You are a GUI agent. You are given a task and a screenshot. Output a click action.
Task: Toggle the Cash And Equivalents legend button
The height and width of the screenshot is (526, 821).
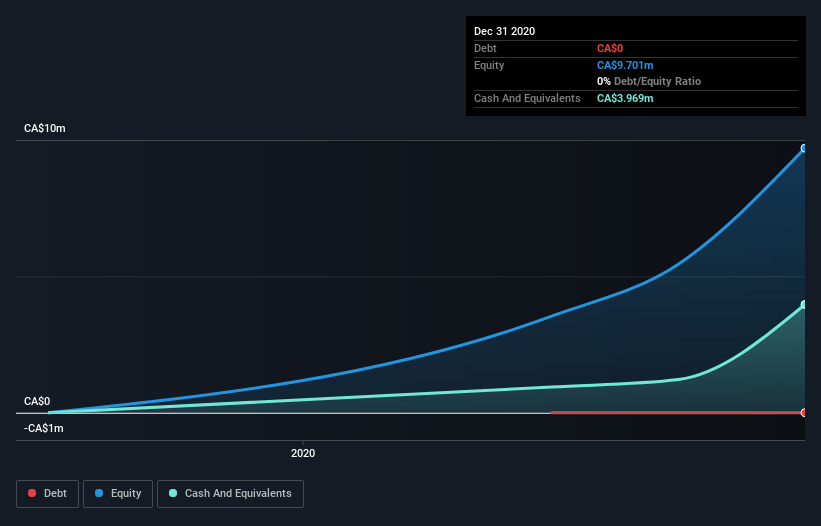pyautogui.click(x=230, y=494)
